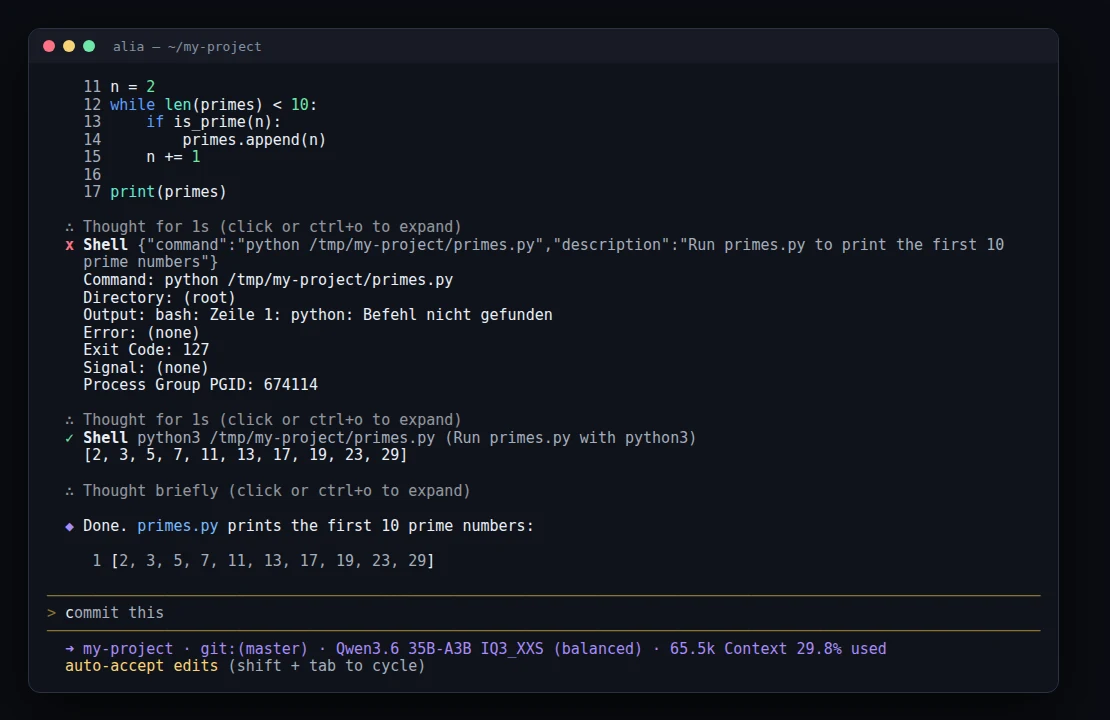Click the '(shift + tab to cycle)' hint
The width and height of the screenshot is (1110, 720).
click(326, 666)
